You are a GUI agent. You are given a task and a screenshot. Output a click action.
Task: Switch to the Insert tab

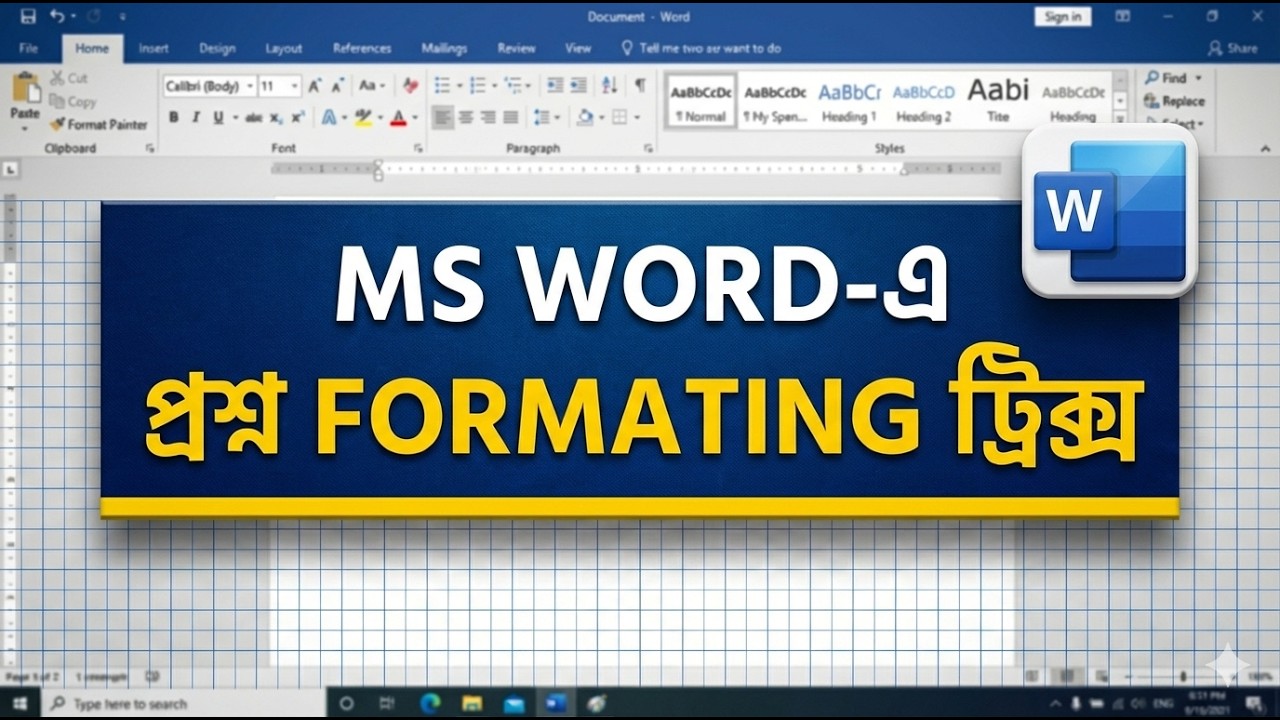click(x=153, y=48)
